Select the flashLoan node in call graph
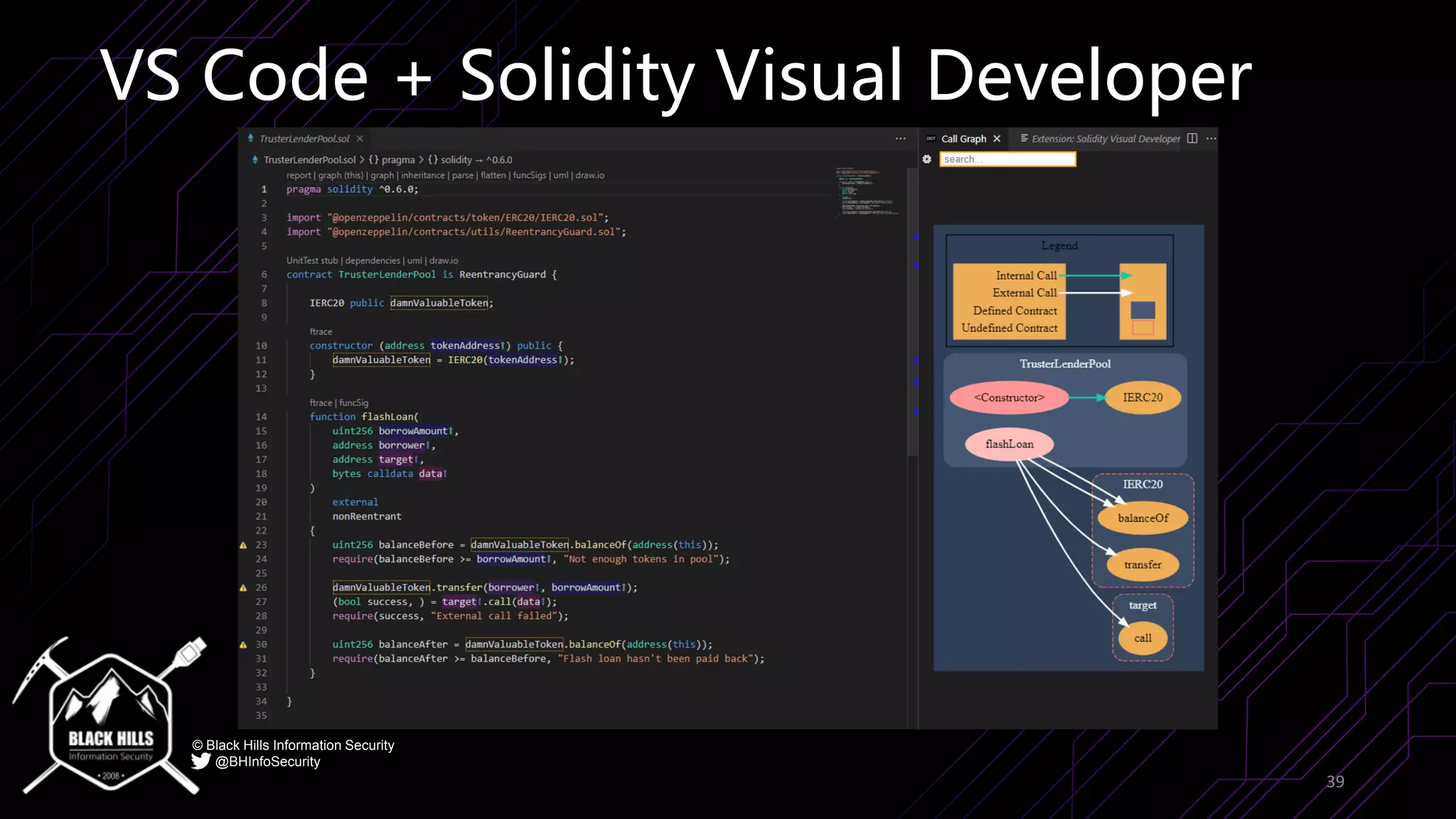Image resolution: width=1456 pixels, height=819 pixels. pyautogui.click(x=1009, y=444)
